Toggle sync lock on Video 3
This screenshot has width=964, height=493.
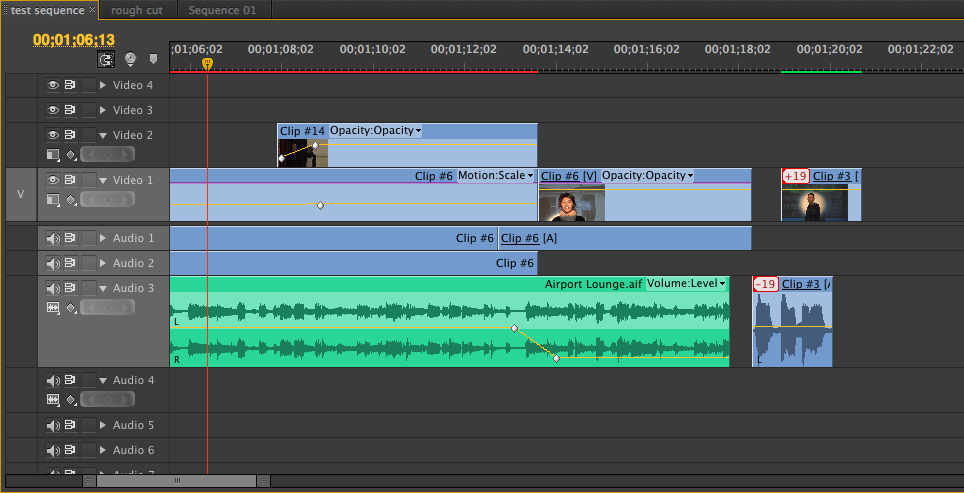[69, 110]
